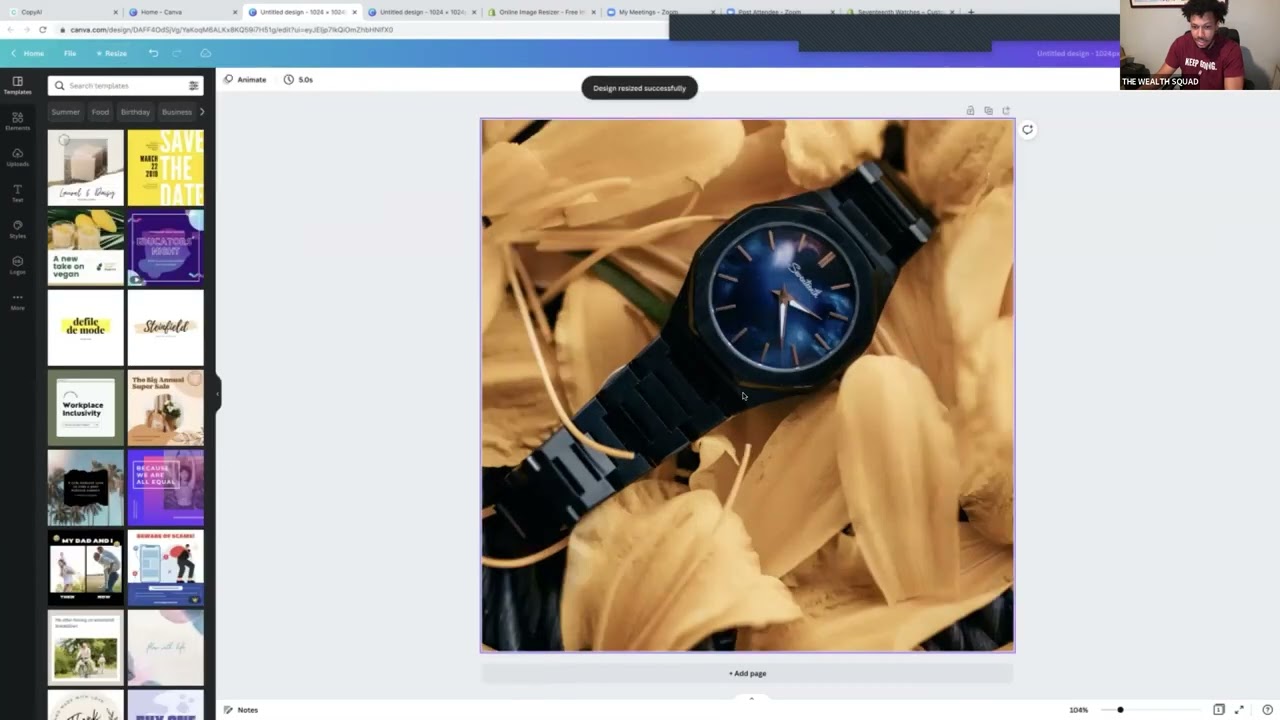Click the Add page button
Image resolution: width=1280 pixels, height=720 pixels.
(x=747, y=674)
